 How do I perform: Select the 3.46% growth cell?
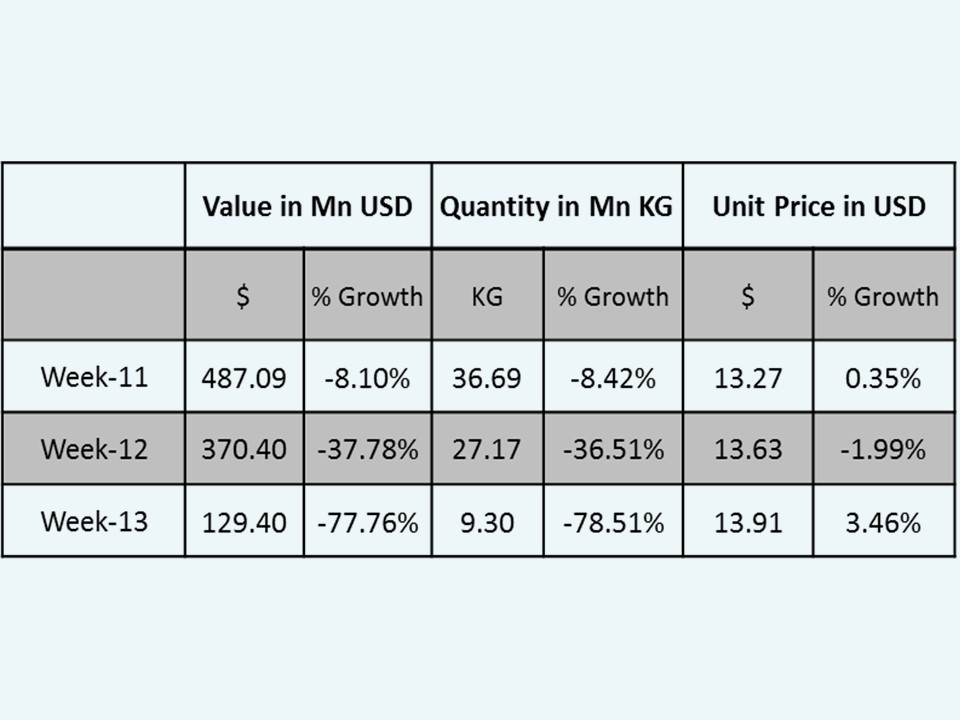pyautogui.click(x=883, y=521)
